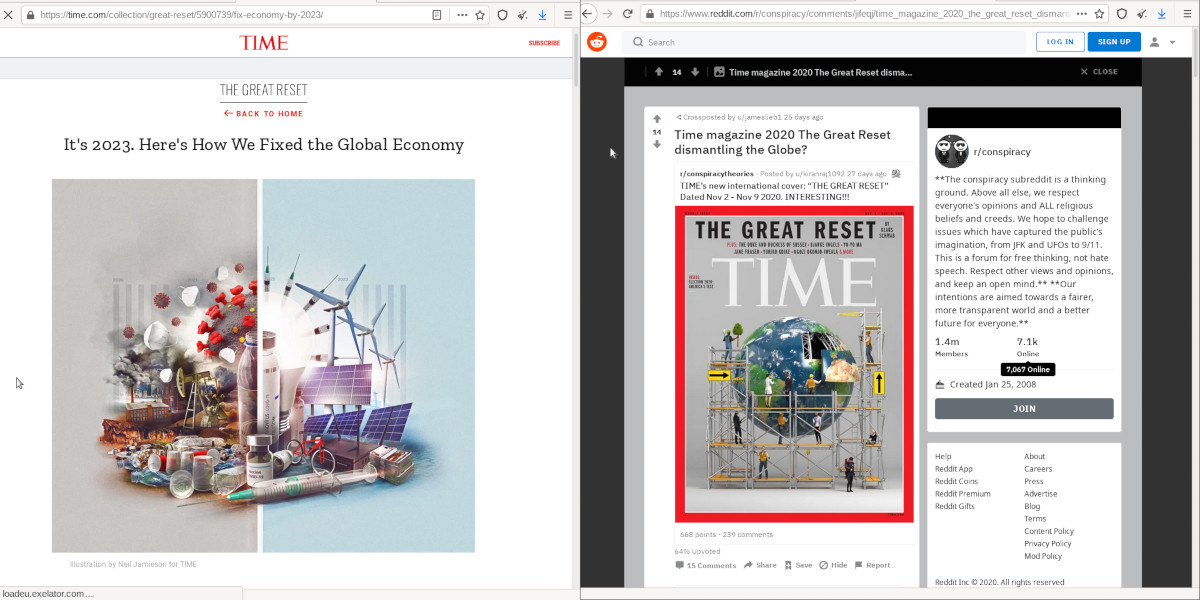The height and width of the screenshot is (600, 1200).
Task: Open the Reddit user account dropdown
Action: [x=1162, y=42]
